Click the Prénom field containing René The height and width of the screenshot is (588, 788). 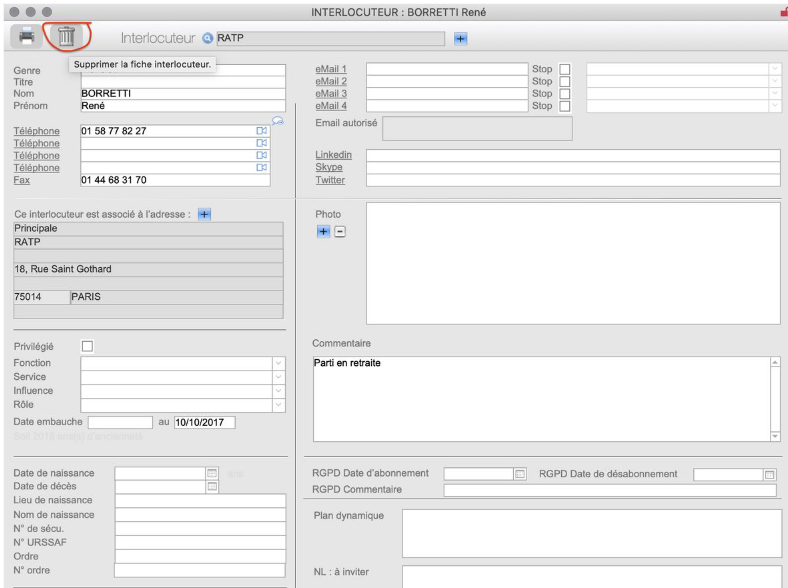pos(183,106)
